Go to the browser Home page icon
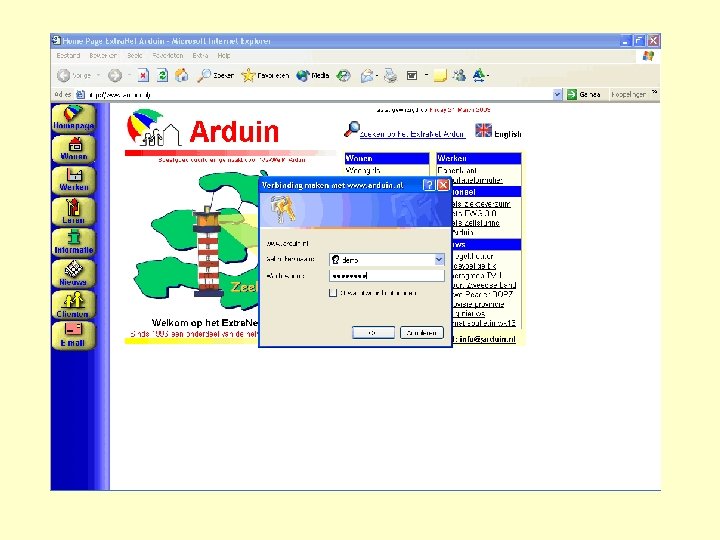Image resolution: width=720 pixels, height=540 pixels. (x=182, y=75)
